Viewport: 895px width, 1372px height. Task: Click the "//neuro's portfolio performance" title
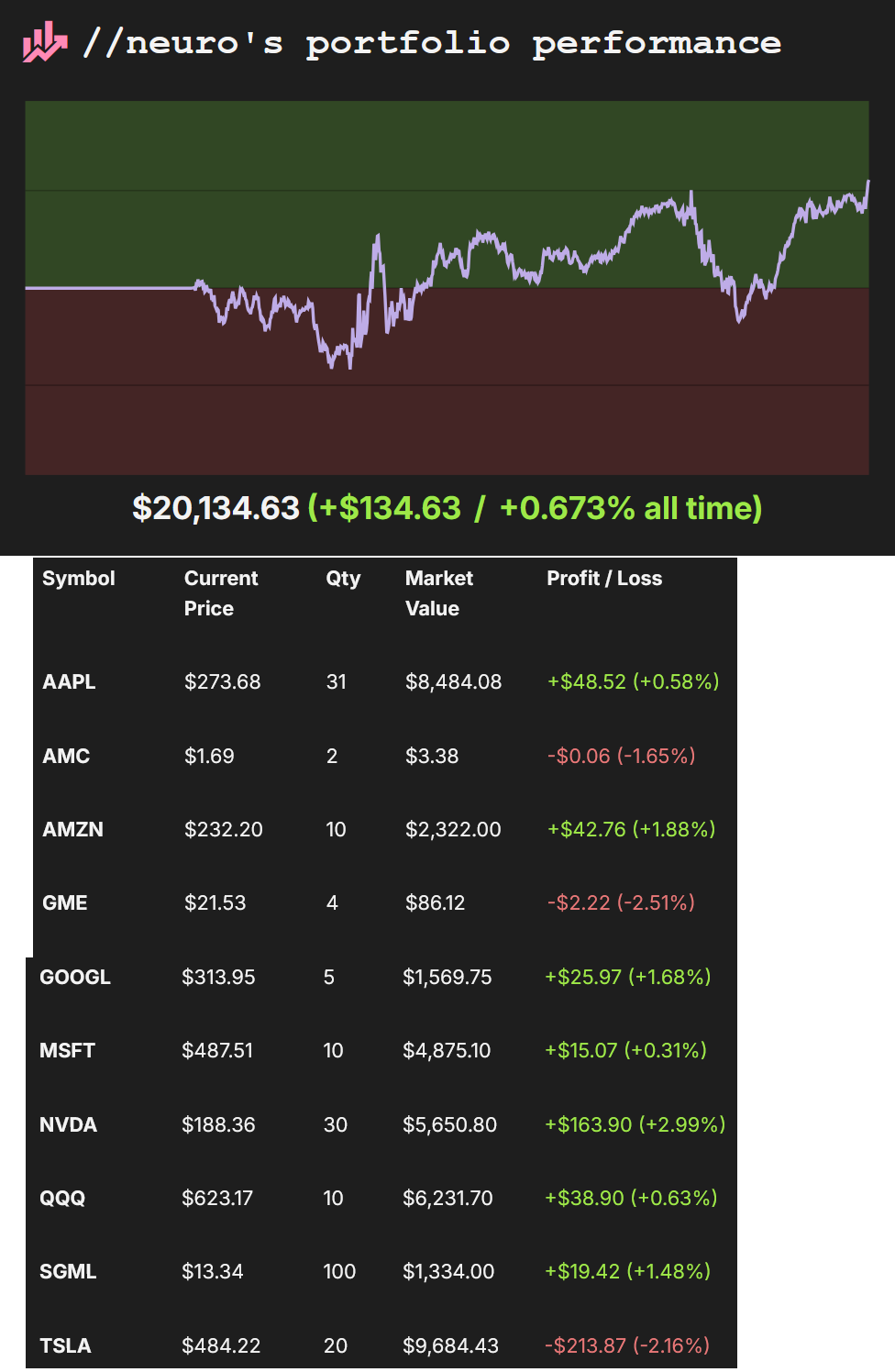coord(432,43)
